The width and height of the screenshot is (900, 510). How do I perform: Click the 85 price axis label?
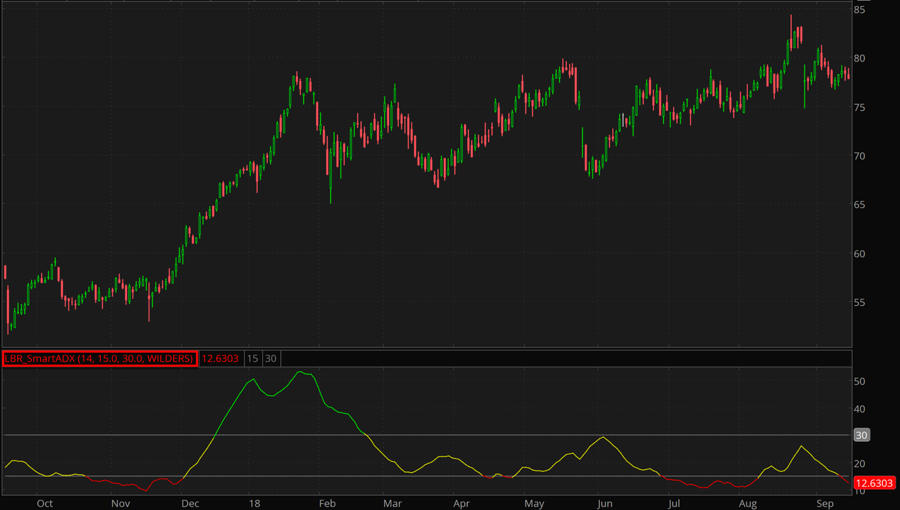pos(860,10)
